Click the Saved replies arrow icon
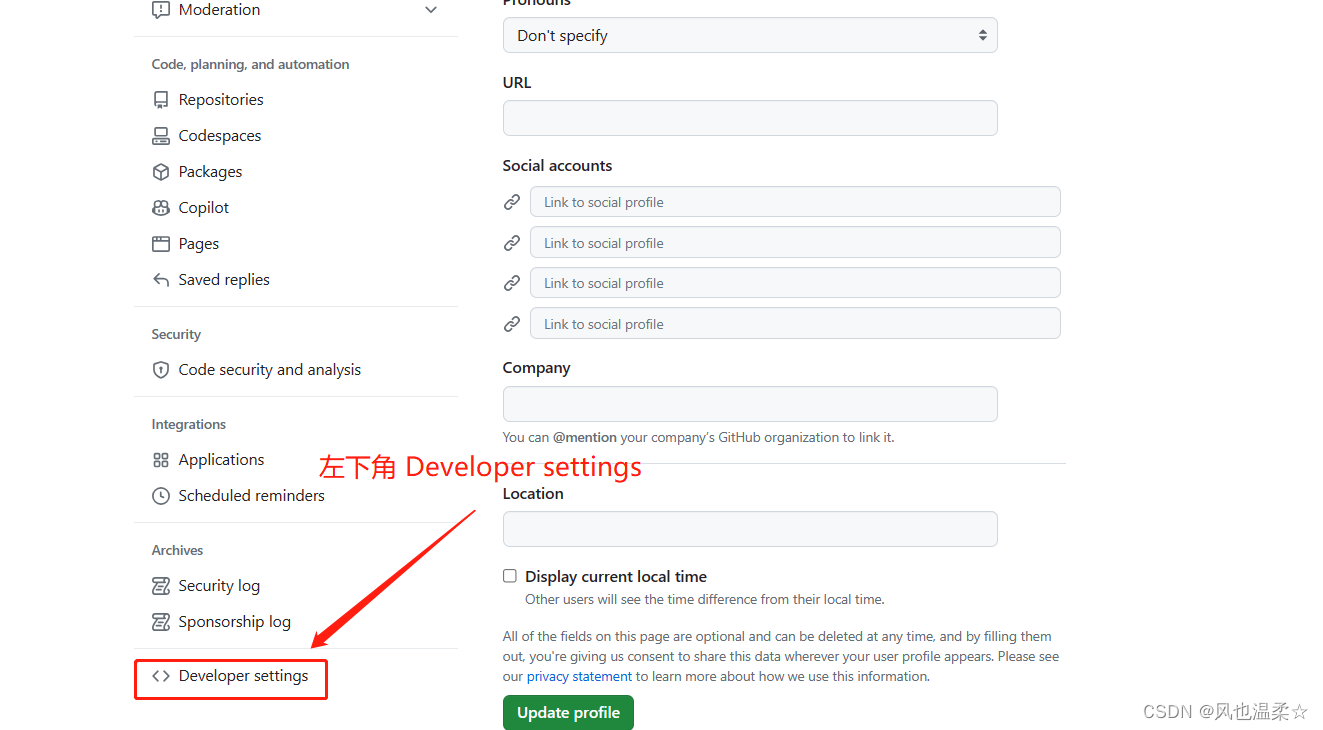The image size is (1323, 730). (x=161, y=280)
